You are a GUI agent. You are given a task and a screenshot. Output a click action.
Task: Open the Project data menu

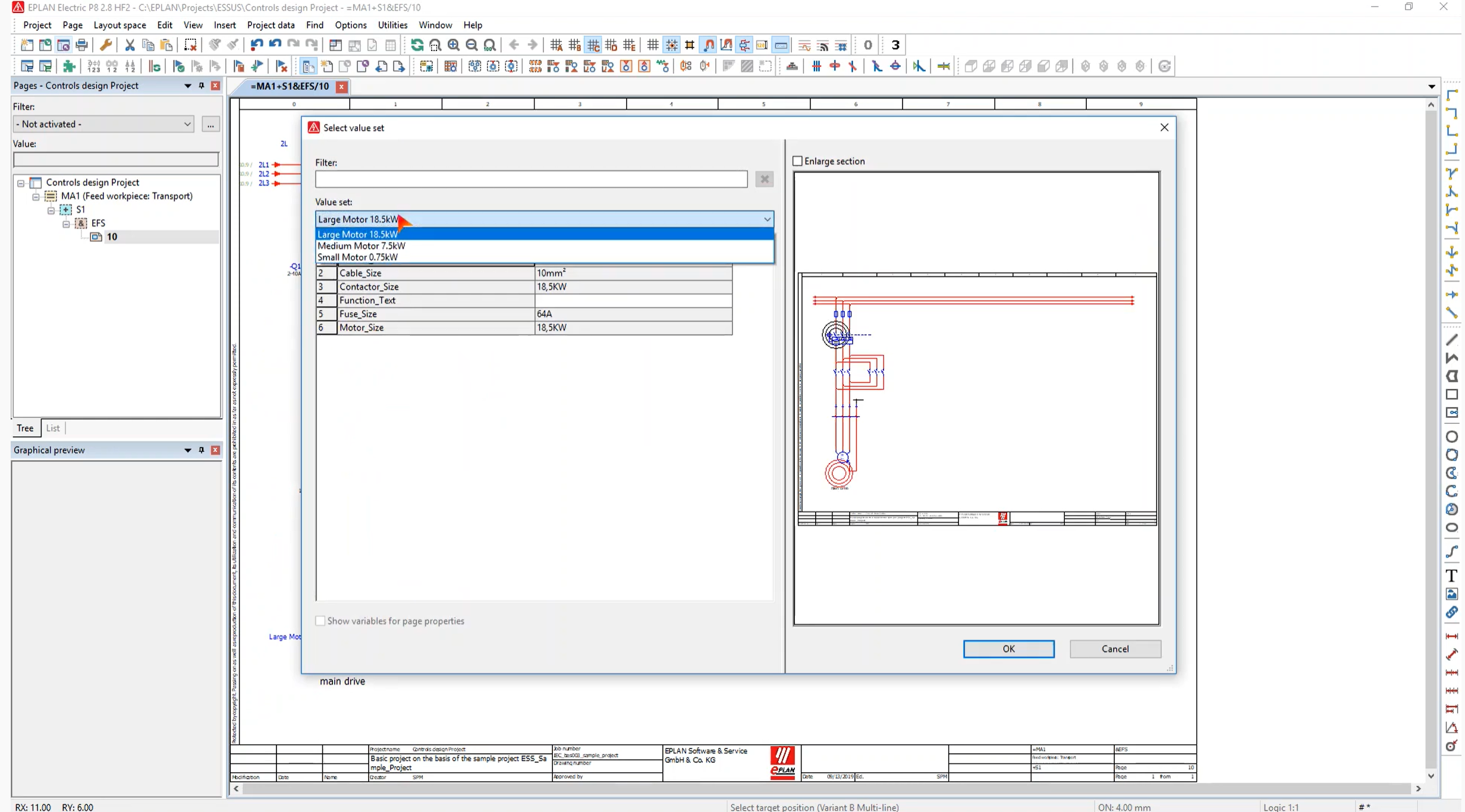[x=271, y=25]
